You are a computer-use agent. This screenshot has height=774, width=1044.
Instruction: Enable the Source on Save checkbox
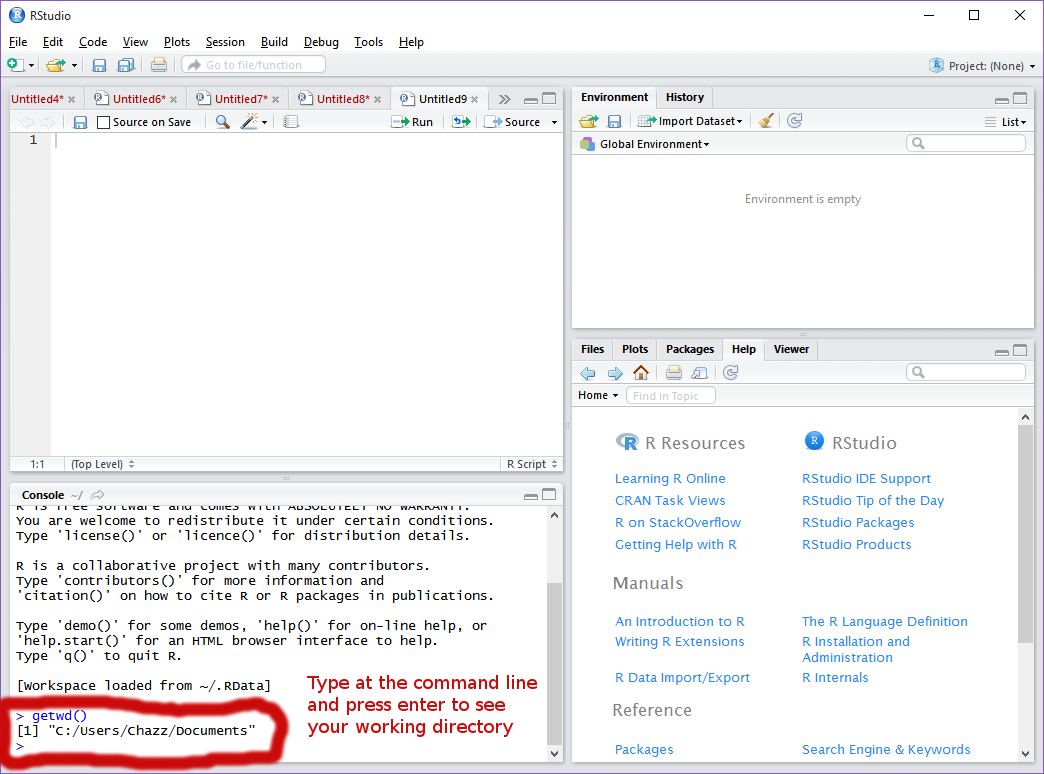103,123
